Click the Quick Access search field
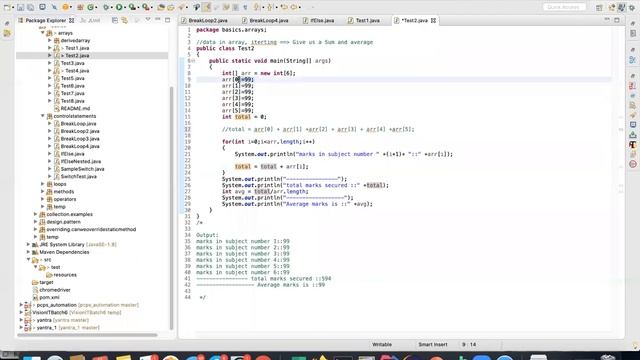Image resolution: width=640 pixels, height=360 pixels. click(564, 7)
